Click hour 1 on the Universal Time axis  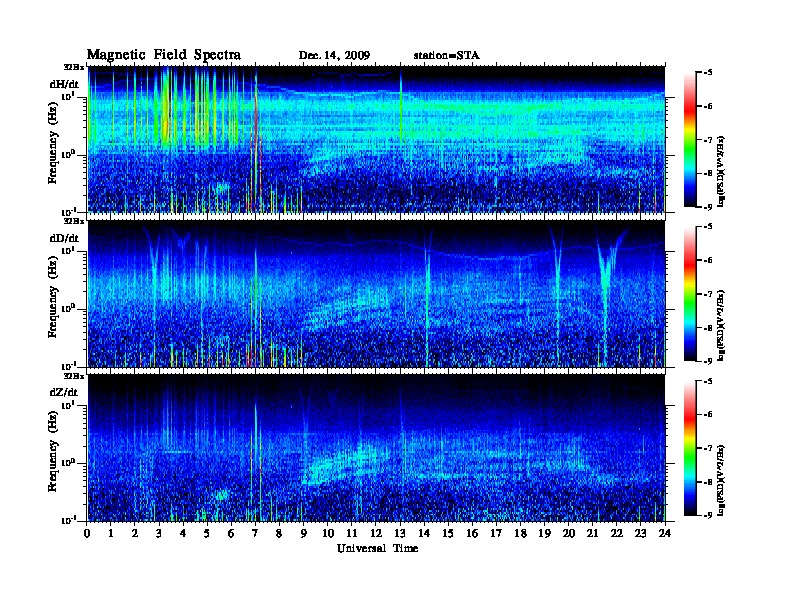click(111, 533)
